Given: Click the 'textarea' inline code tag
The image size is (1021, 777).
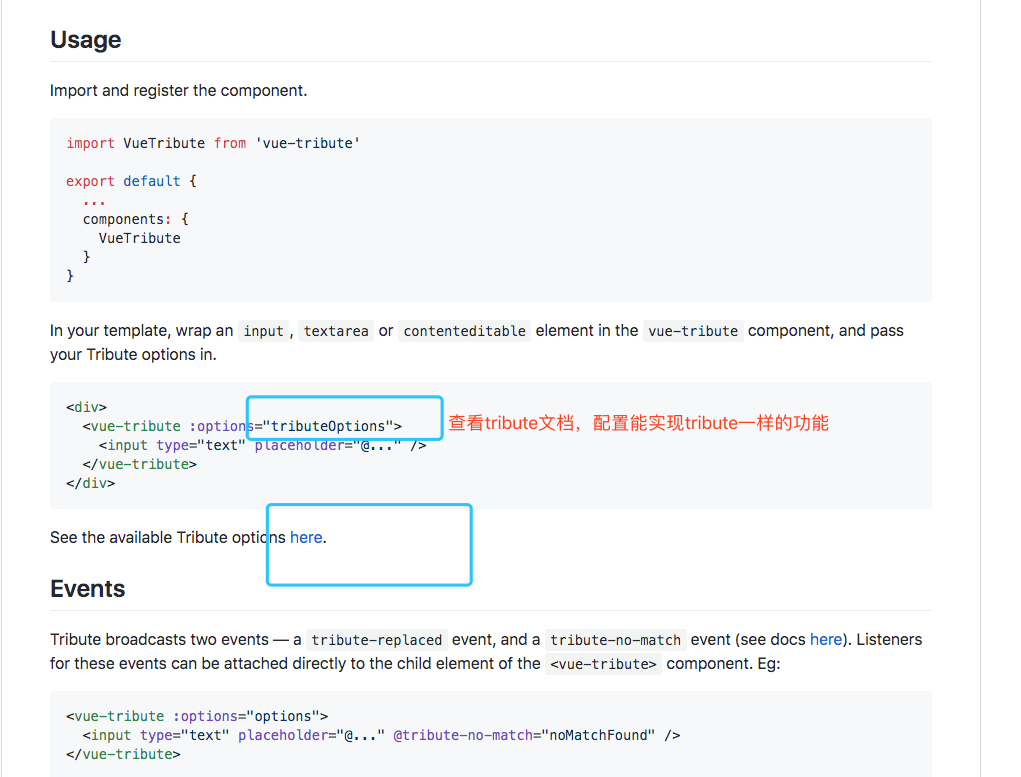Looking at the screenshot, I should coord(336,332).
